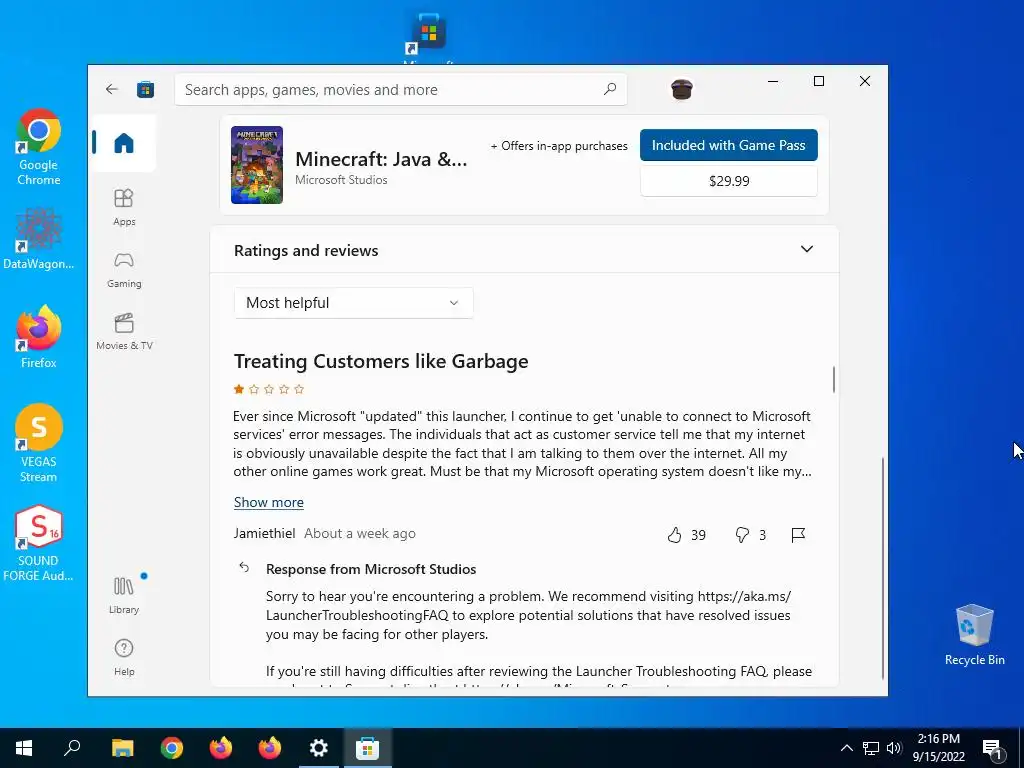Open network icon in system tray
1024x768 pixels.
pos(871,748)
